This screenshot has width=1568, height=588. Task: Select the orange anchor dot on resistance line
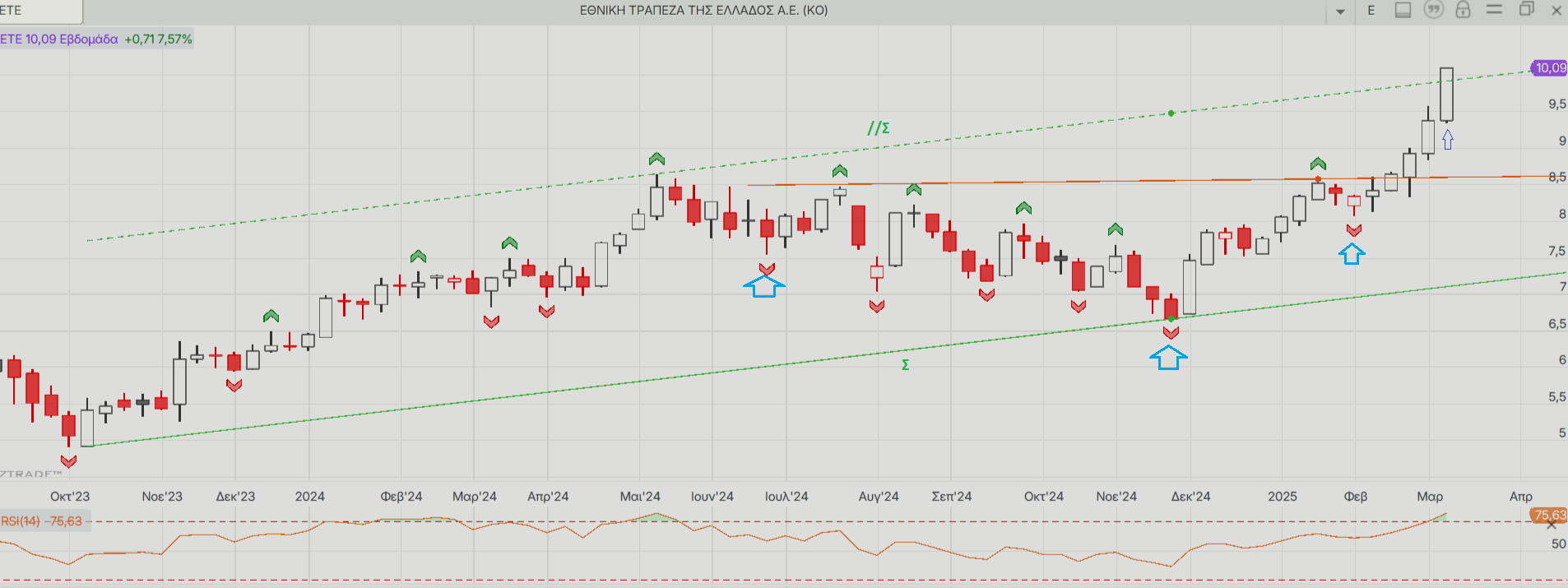point(1318,179)
